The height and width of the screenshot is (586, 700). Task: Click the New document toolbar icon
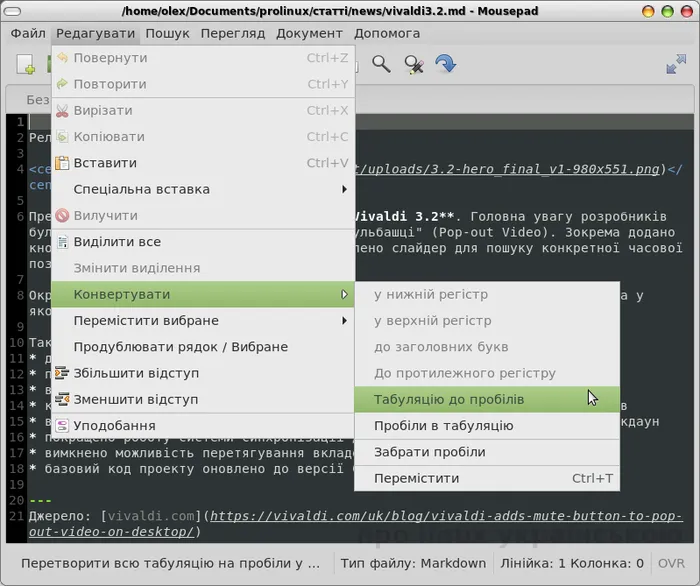(x=25, y=64)
